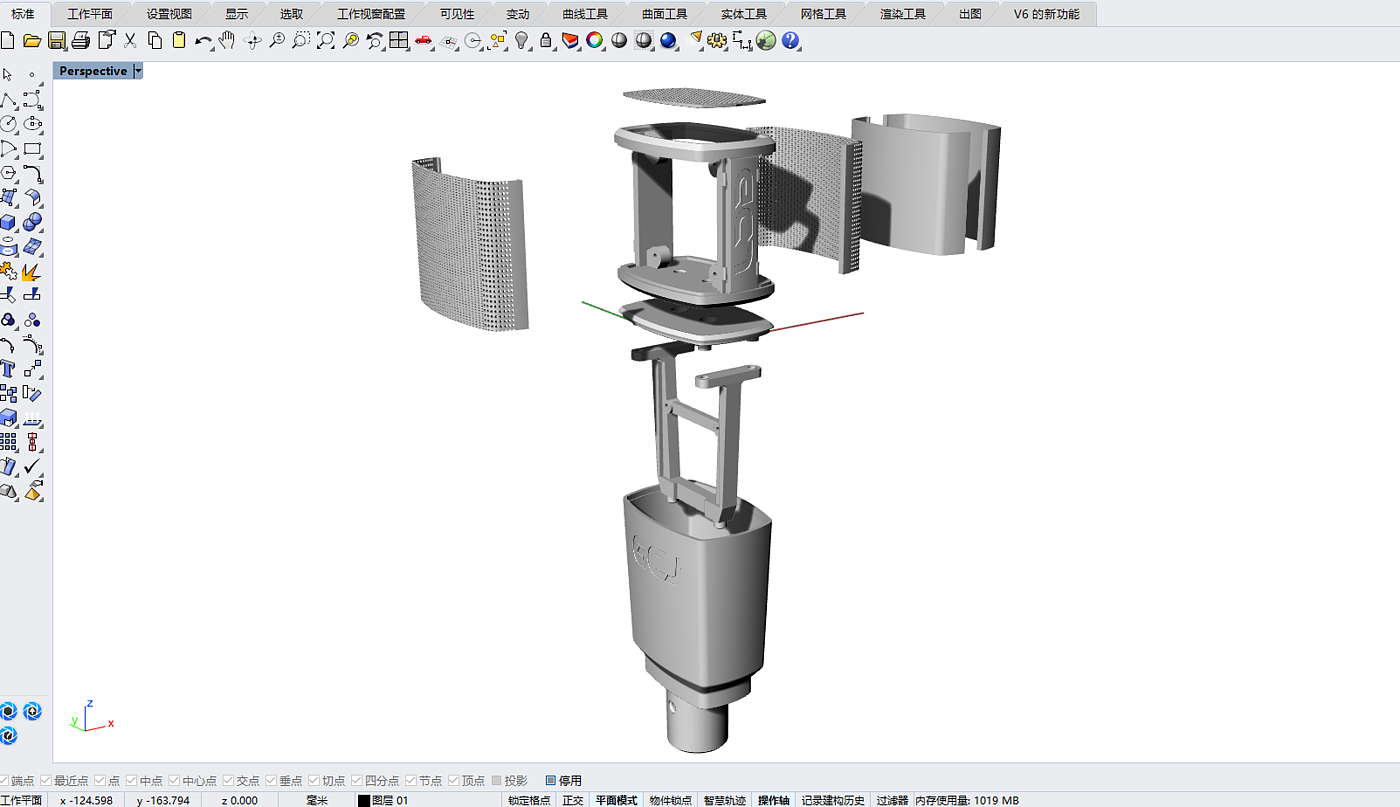Switch to the 曲线工具 tab
The width and height of the screenshot is (1400, 807).
pyautogui.click(x=585, y=14)
